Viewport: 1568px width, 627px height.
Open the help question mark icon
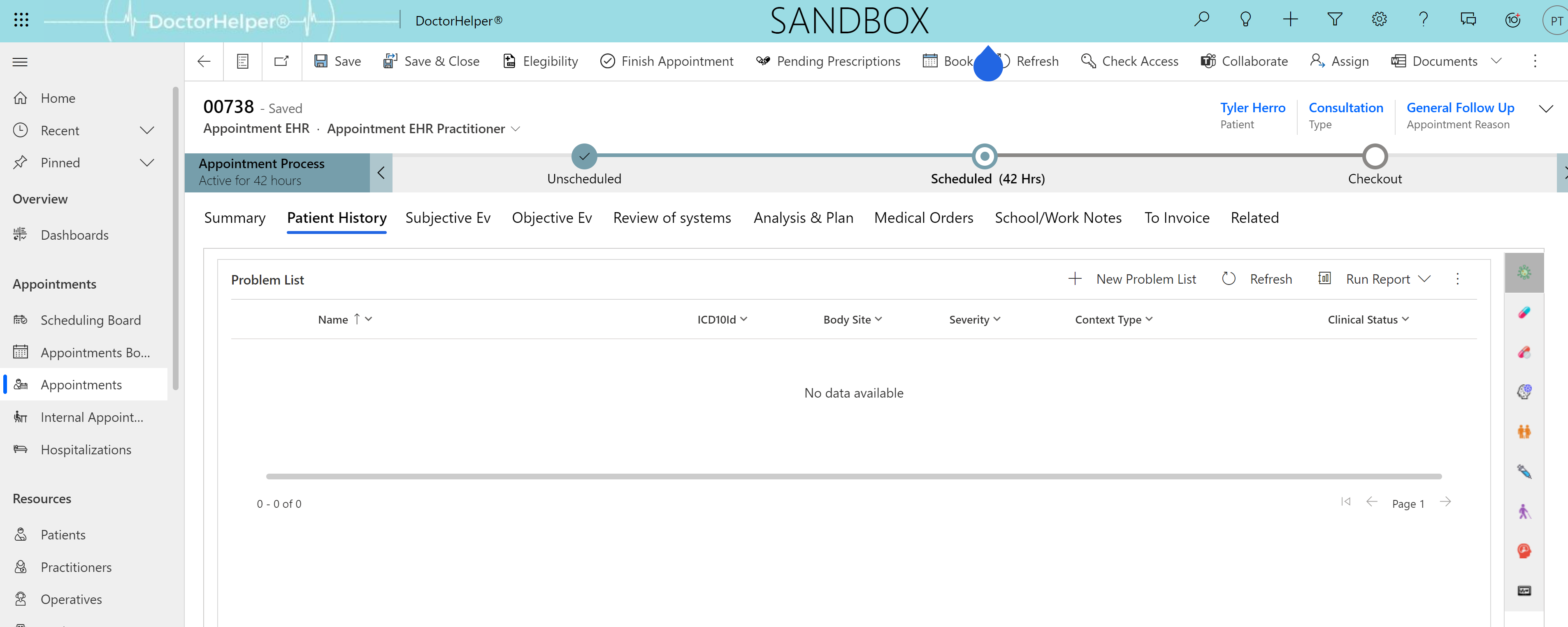(1423, 20)
